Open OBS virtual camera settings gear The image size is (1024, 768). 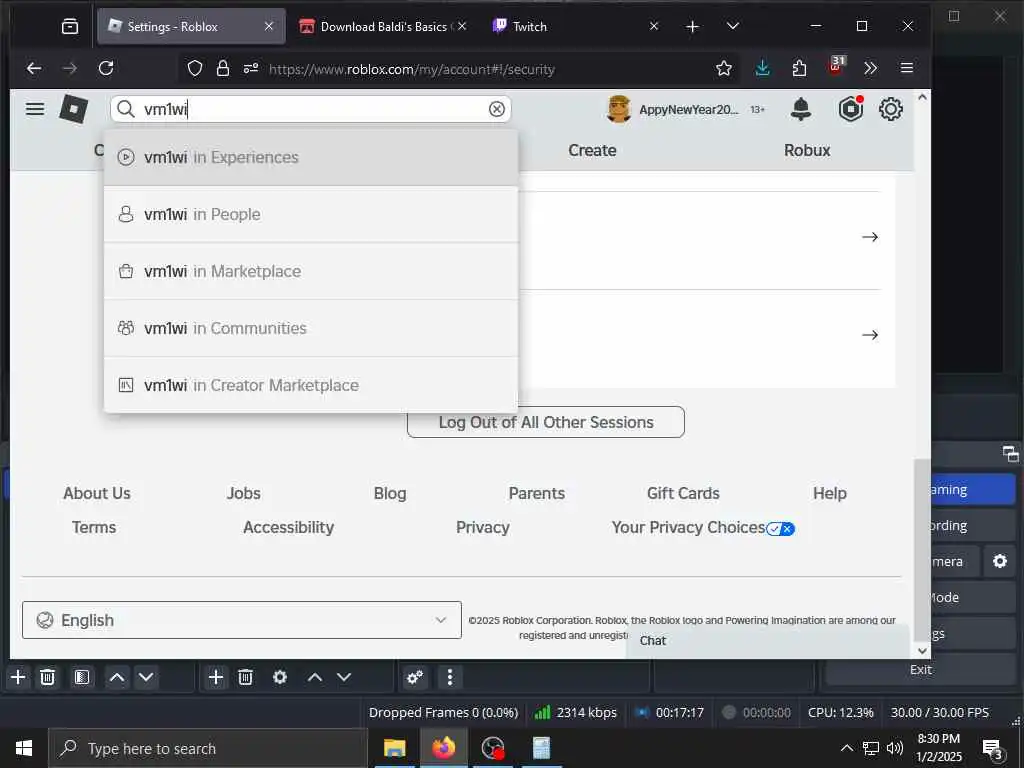coord(1000,562)
